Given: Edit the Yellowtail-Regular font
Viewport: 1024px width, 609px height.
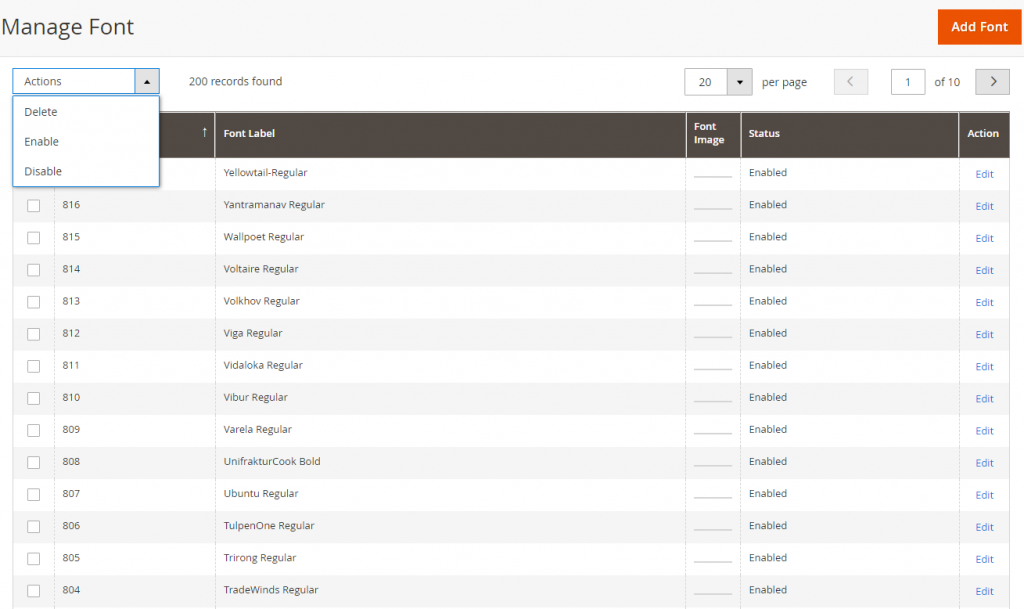Looking at the screenshot, I should point(983,174).
